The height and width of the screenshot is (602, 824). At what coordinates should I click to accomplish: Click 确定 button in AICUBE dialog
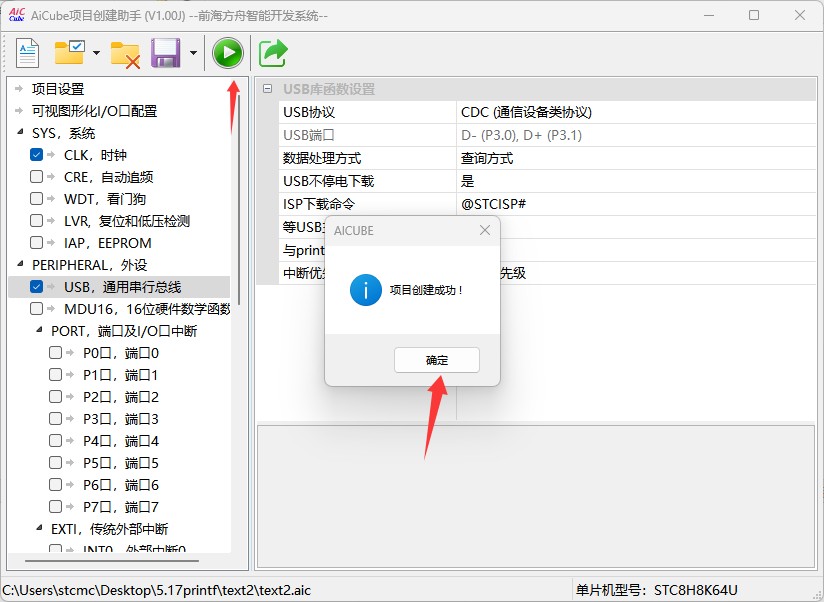[x=437, y=360]
